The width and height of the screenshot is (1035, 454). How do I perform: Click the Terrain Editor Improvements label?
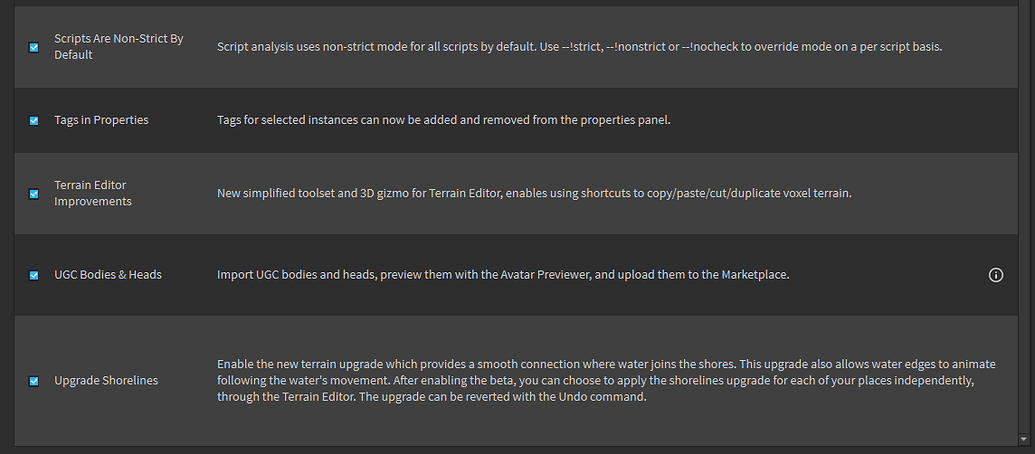pos(93,193)
